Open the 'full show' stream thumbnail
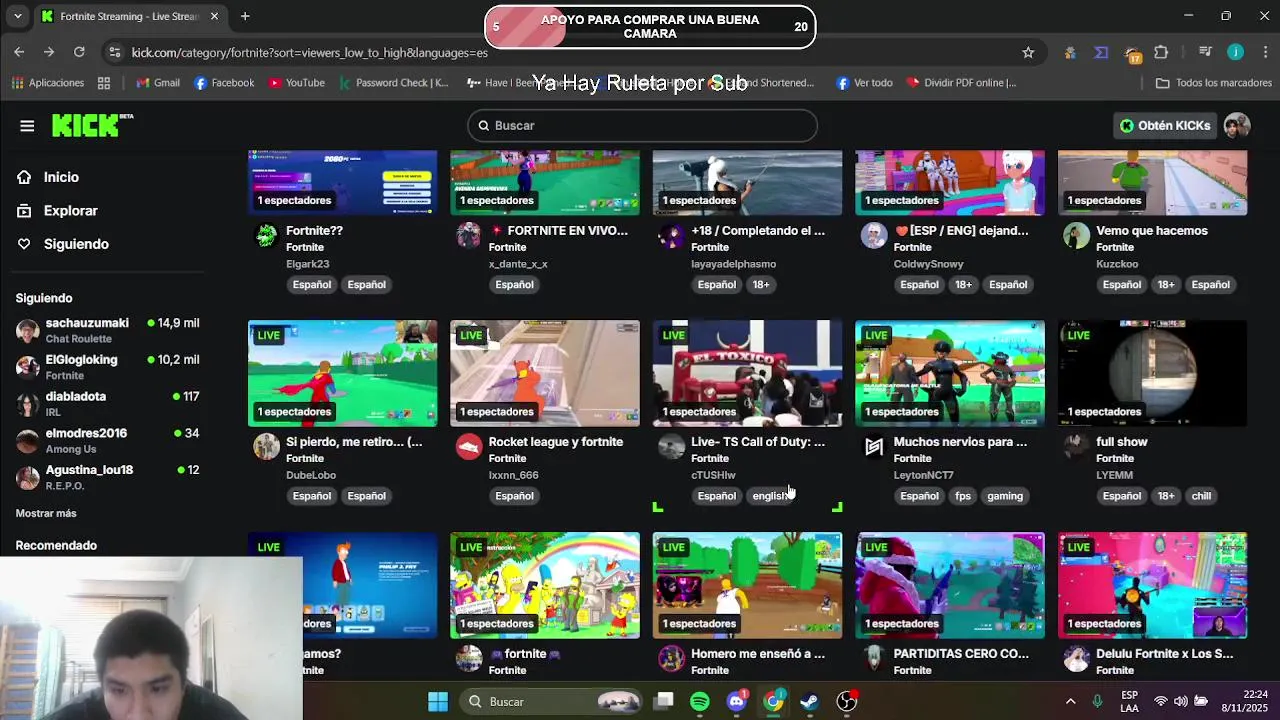 (1152, 373)
